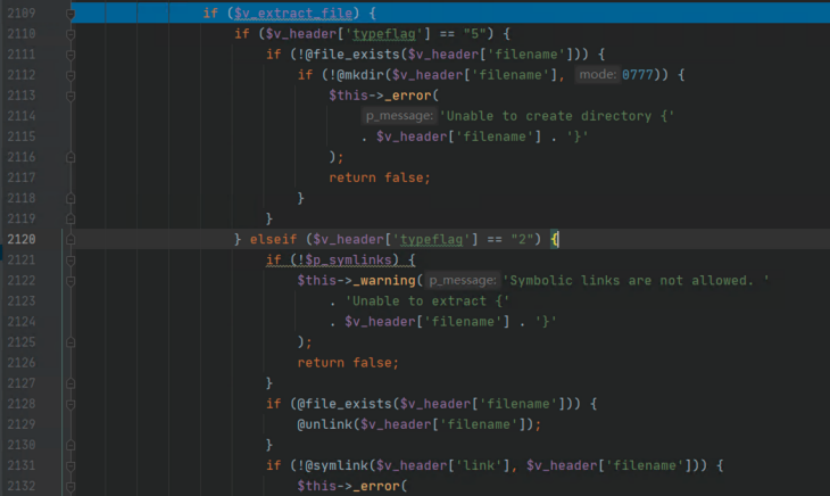The height and width of the screenshot is (496, 830).
Task: Collapse the file_exists block at line 2111
Action: [x=70, y=55]
